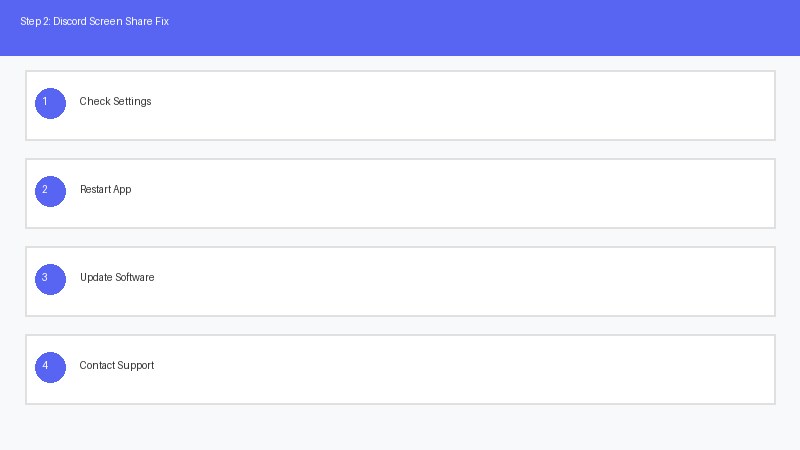Click the gray background below step 4

click(400, 428)
